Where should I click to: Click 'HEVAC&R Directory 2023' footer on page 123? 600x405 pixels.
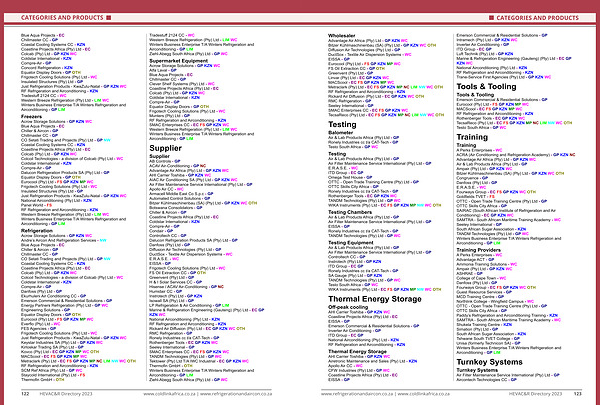coord(535,394)
